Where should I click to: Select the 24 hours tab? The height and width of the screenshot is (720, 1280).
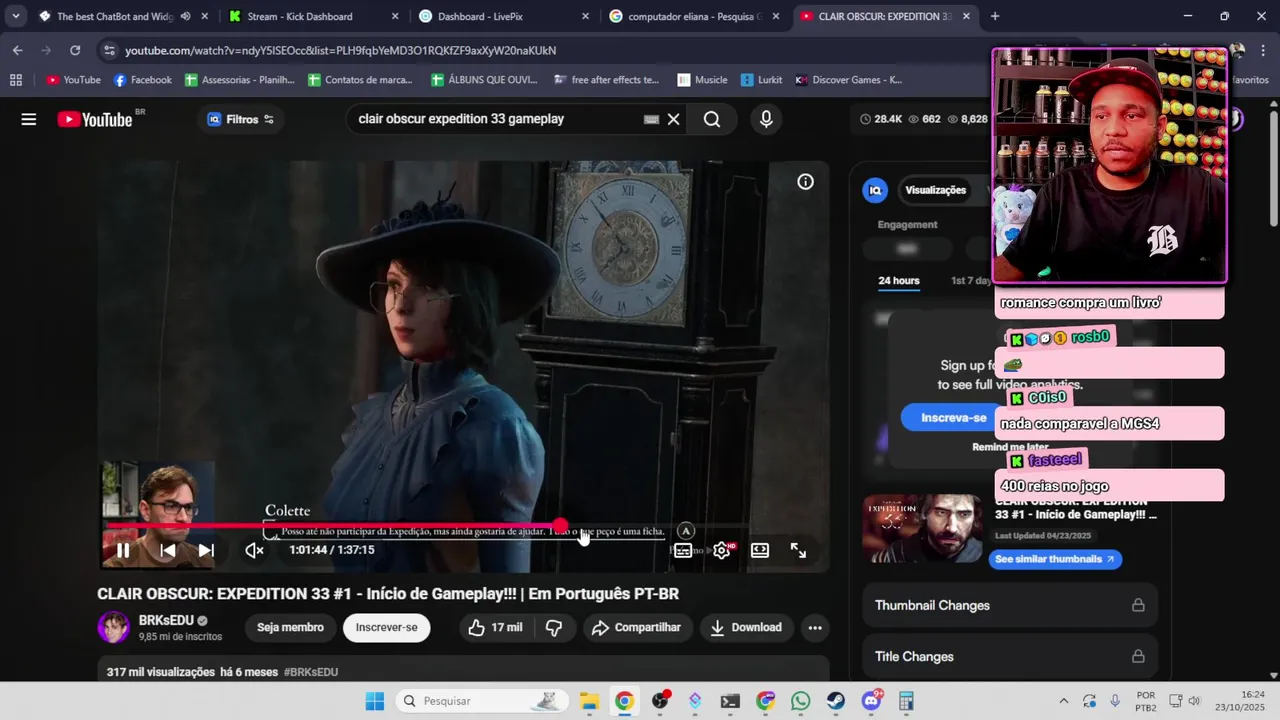coord(899,280)
